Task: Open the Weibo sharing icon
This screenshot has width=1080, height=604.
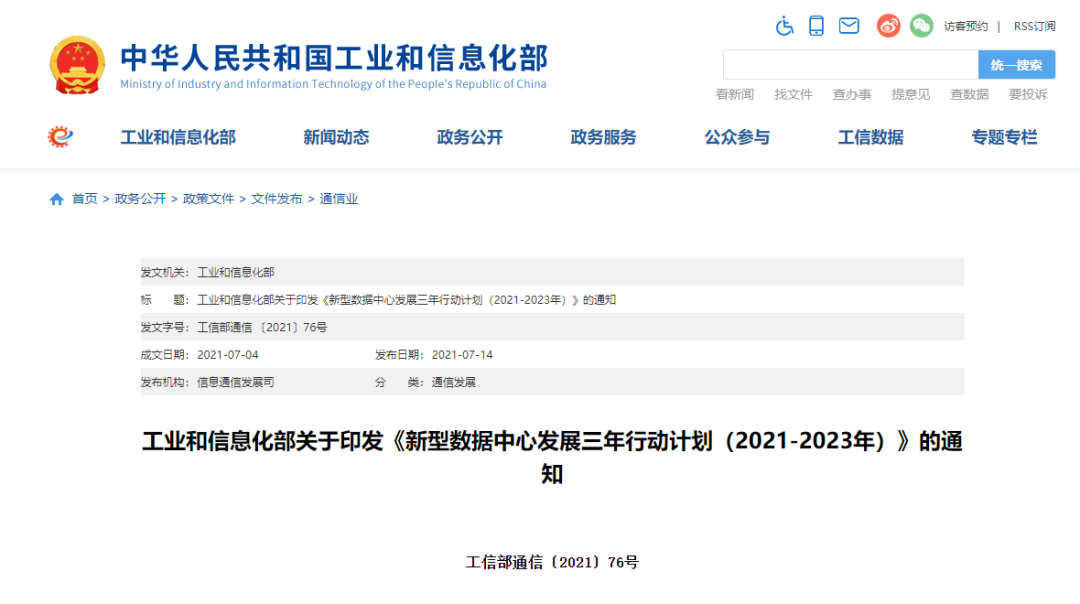Action: (887, 26)
